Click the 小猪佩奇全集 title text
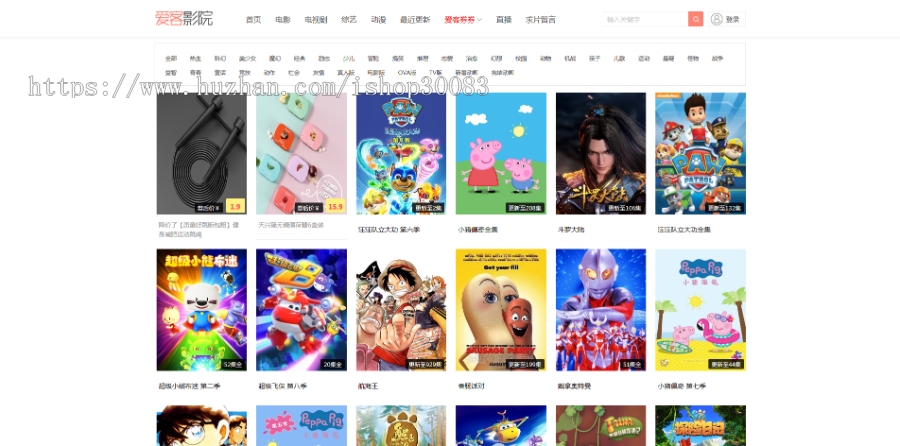This screenshot has width=900, height=446. pos(478,230)
